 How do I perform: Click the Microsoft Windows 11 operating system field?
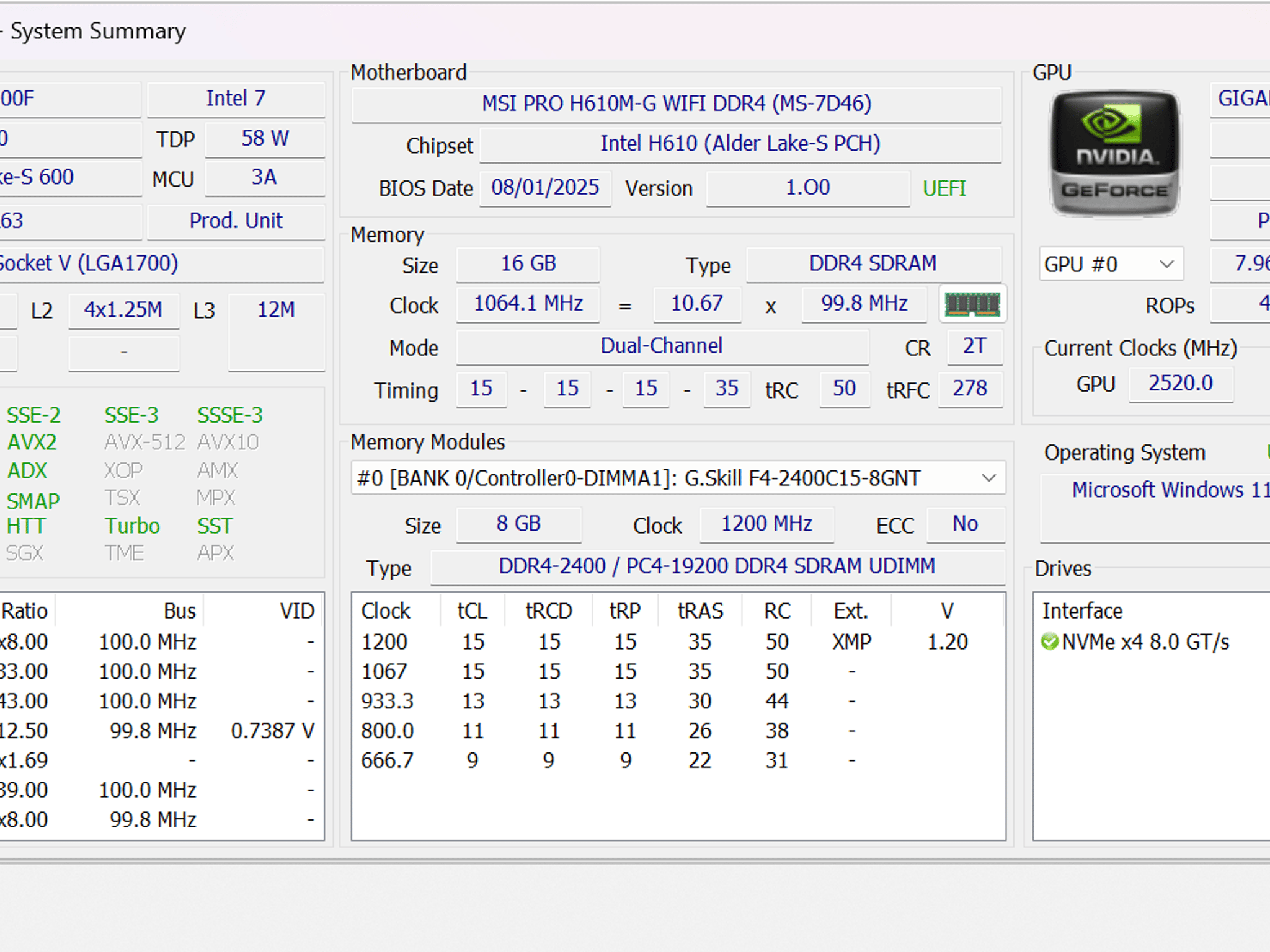click(x=1155, y=508)
